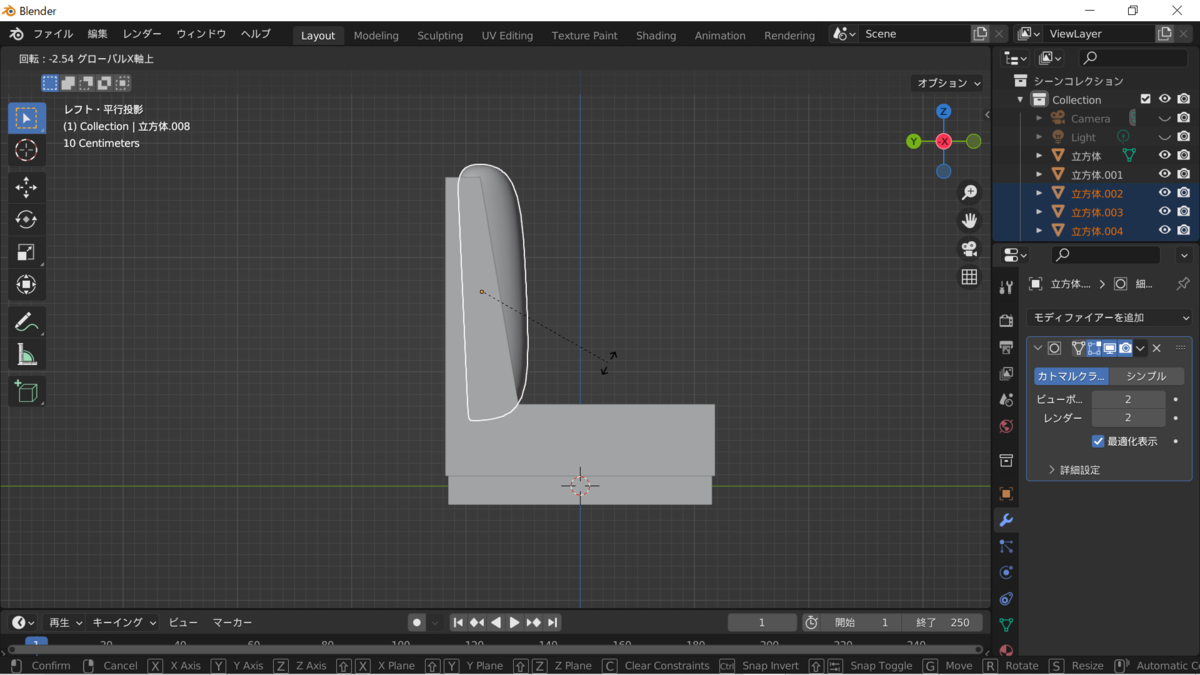The width and height of the screenshot is (1200, 675).
Task: Switch orthographic/perspective grid icon
Action: coord(969,277)
